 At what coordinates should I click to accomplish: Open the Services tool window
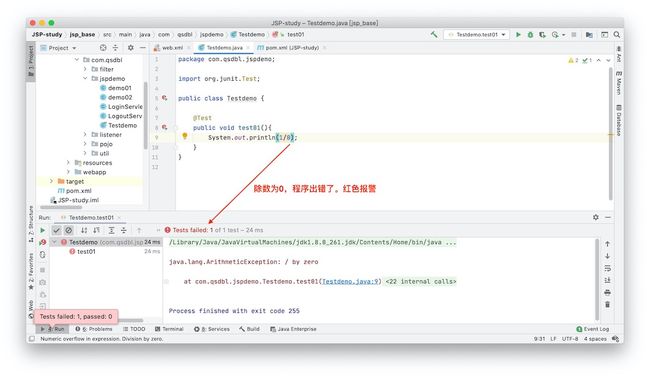212,329
